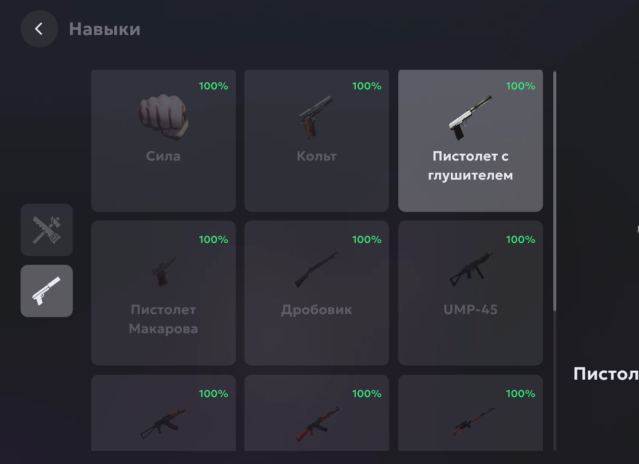
Task: Click the 100% indicator on UMP-45 card
Action: [520, 240]
